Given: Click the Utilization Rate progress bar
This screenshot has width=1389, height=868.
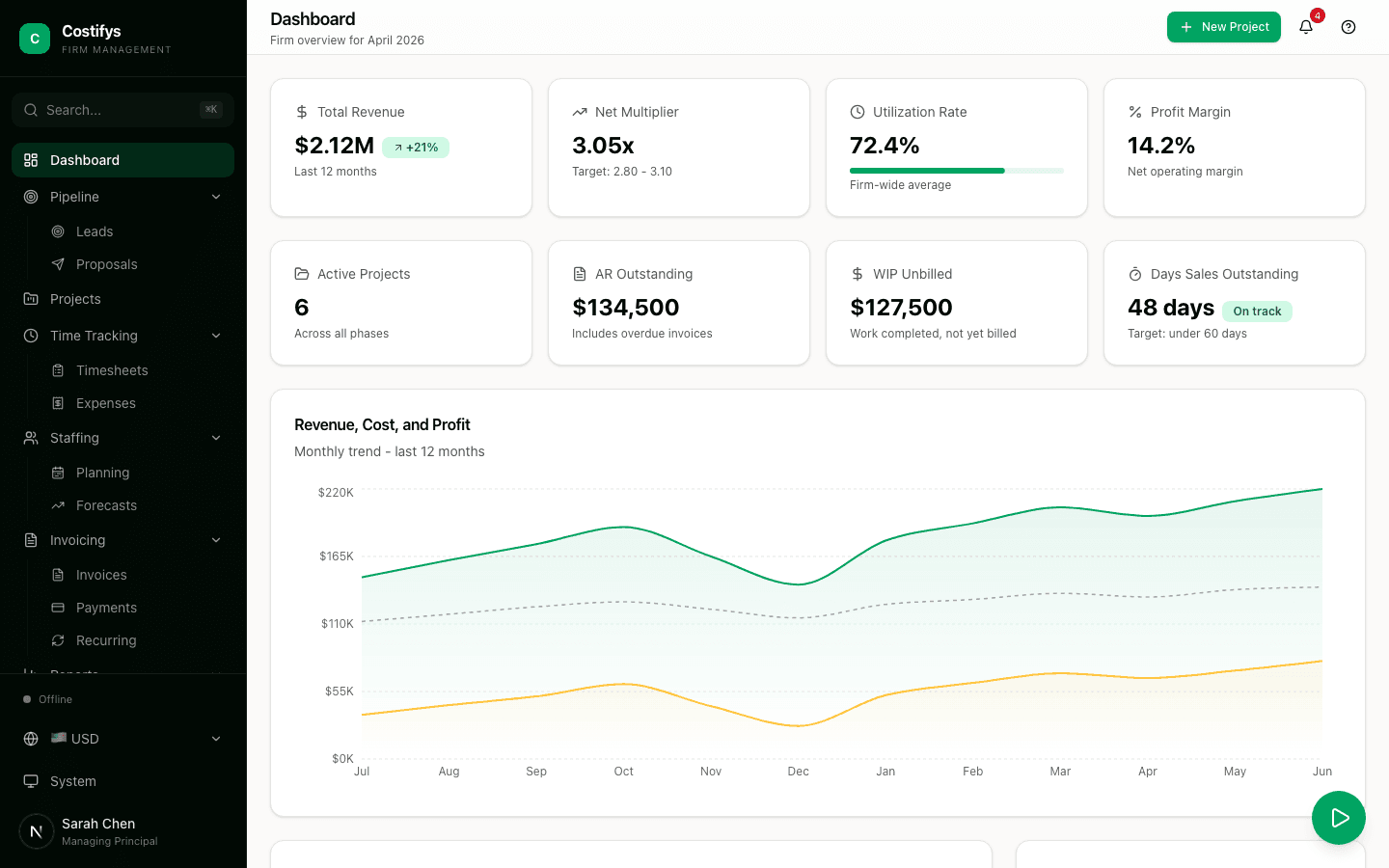Looking at the screenshot, I should coord(957,170).
